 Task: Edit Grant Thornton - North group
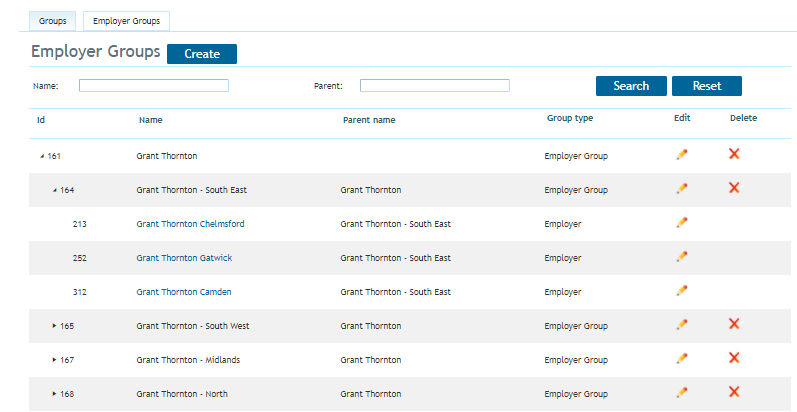pos(682,392)
